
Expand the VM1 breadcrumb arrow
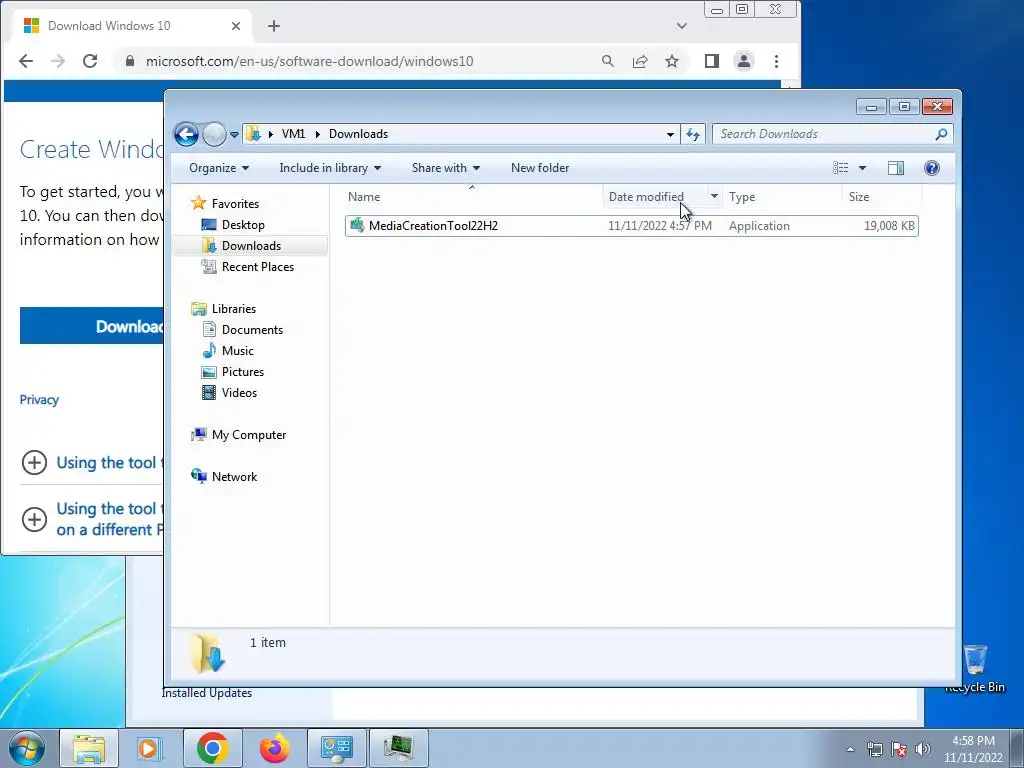pyautogui.click(x=317, y=134)
